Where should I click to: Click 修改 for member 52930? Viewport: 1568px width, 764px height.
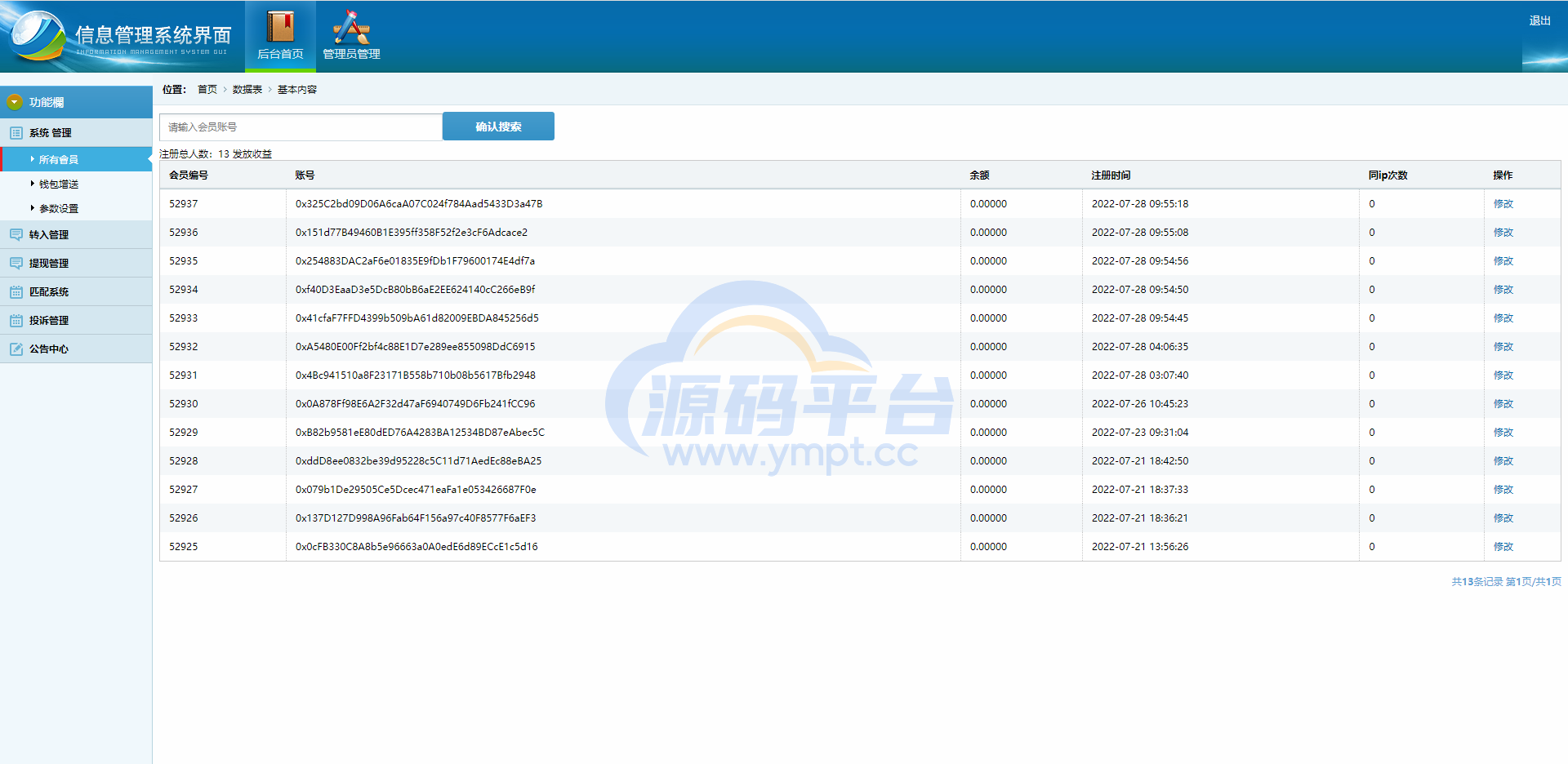tap(1503, 404)
